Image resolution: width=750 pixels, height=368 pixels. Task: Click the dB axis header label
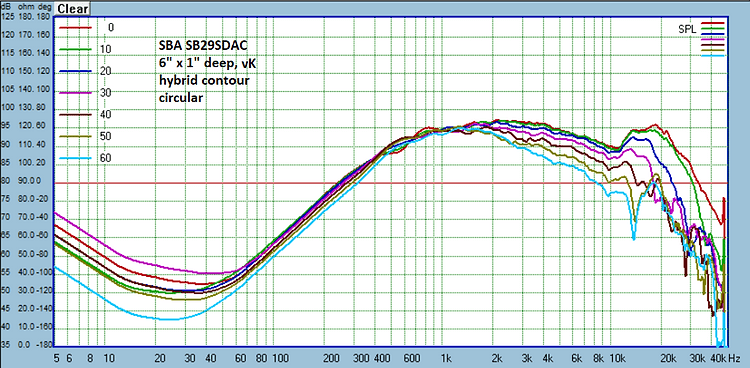pyautogui.click(x=6, y=8)
